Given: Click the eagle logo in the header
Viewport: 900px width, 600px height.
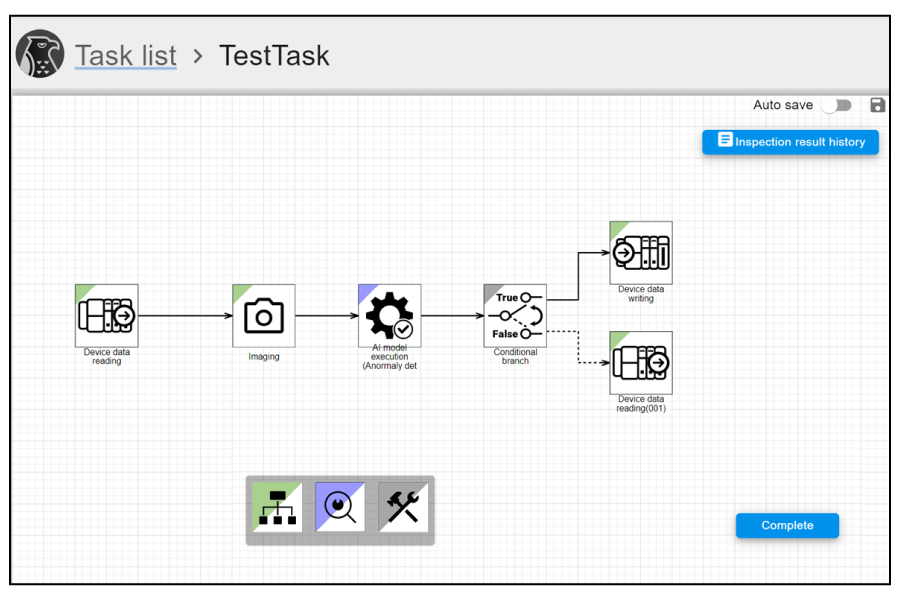Looking at the screenshot, I should (x=40, y=55).
